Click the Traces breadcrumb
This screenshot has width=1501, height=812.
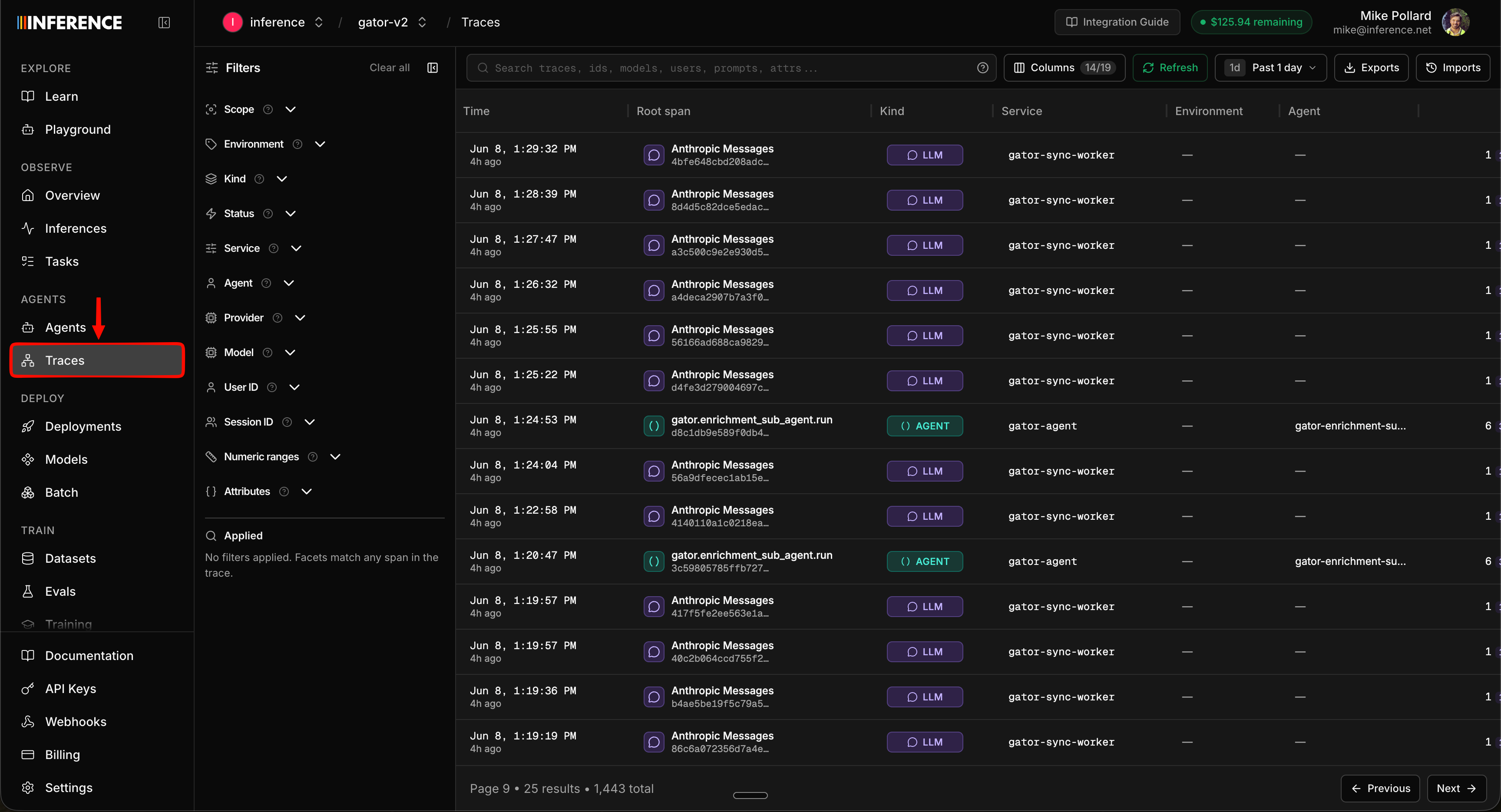pos(480,22)
